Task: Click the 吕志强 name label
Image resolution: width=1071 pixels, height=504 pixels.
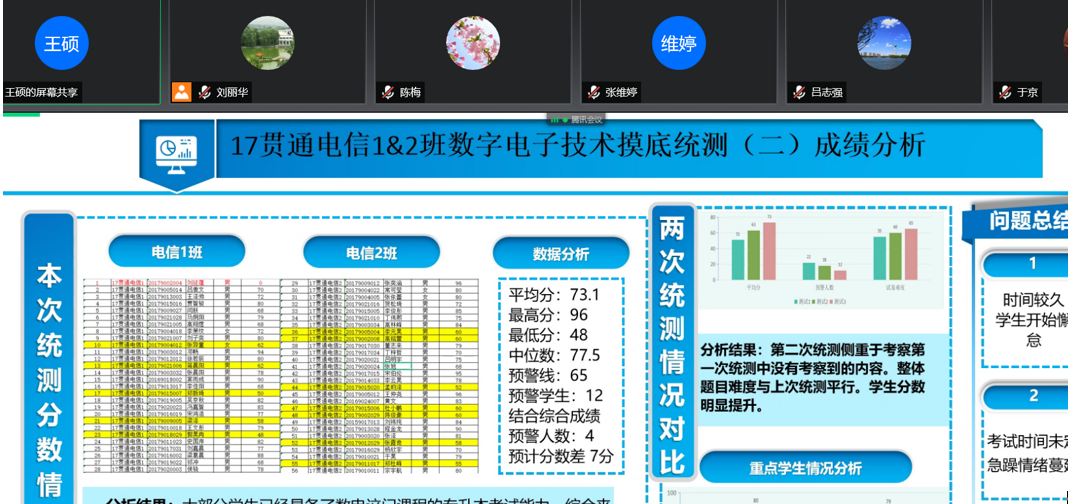Action: 827,92
